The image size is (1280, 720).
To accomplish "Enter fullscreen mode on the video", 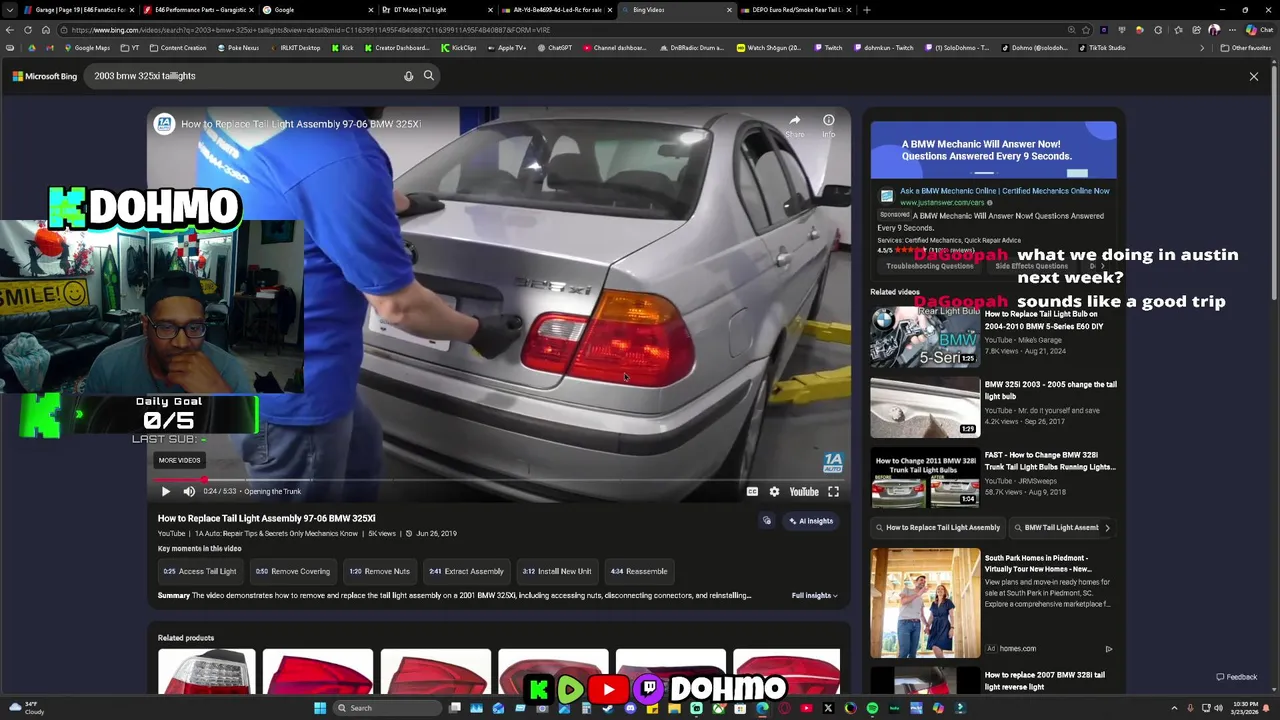I will (x=833, y=491).
